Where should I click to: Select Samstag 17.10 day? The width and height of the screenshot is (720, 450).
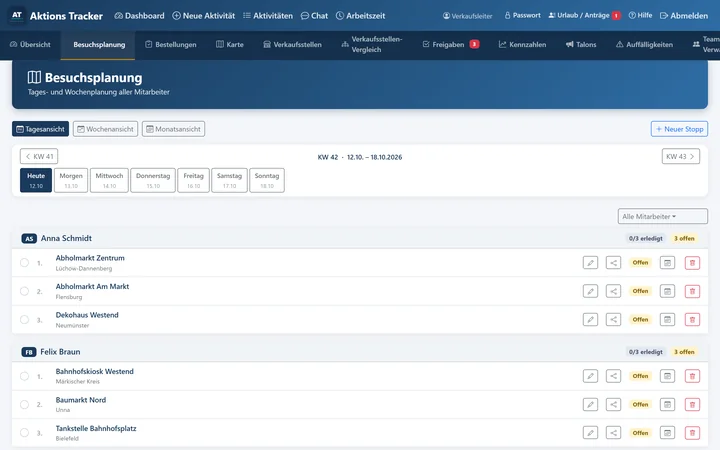[229, 180]
